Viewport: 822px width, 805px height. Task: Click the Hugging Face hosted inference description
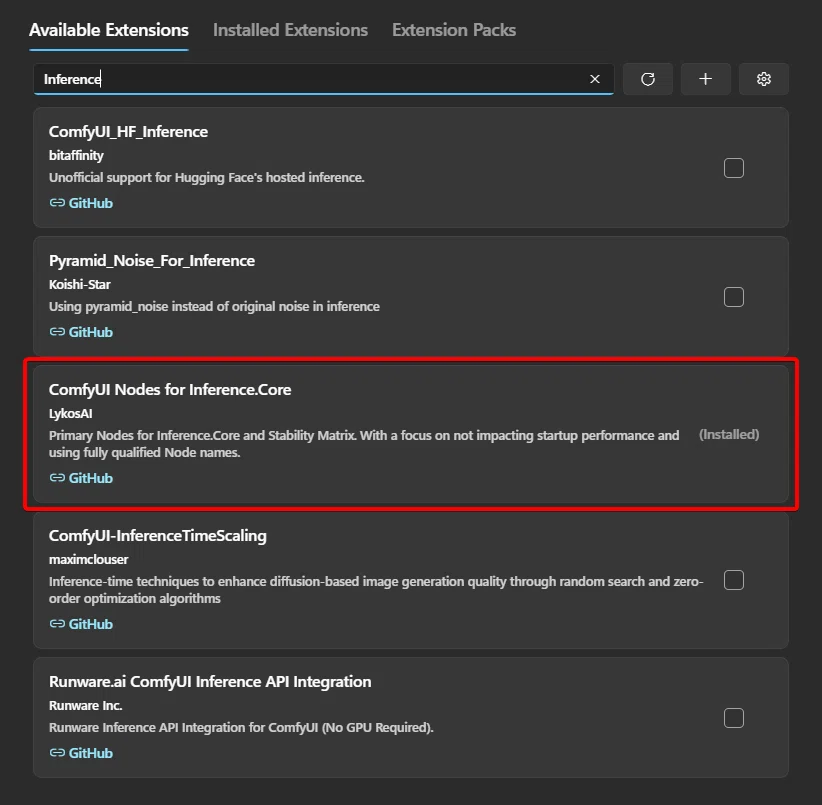207,178
